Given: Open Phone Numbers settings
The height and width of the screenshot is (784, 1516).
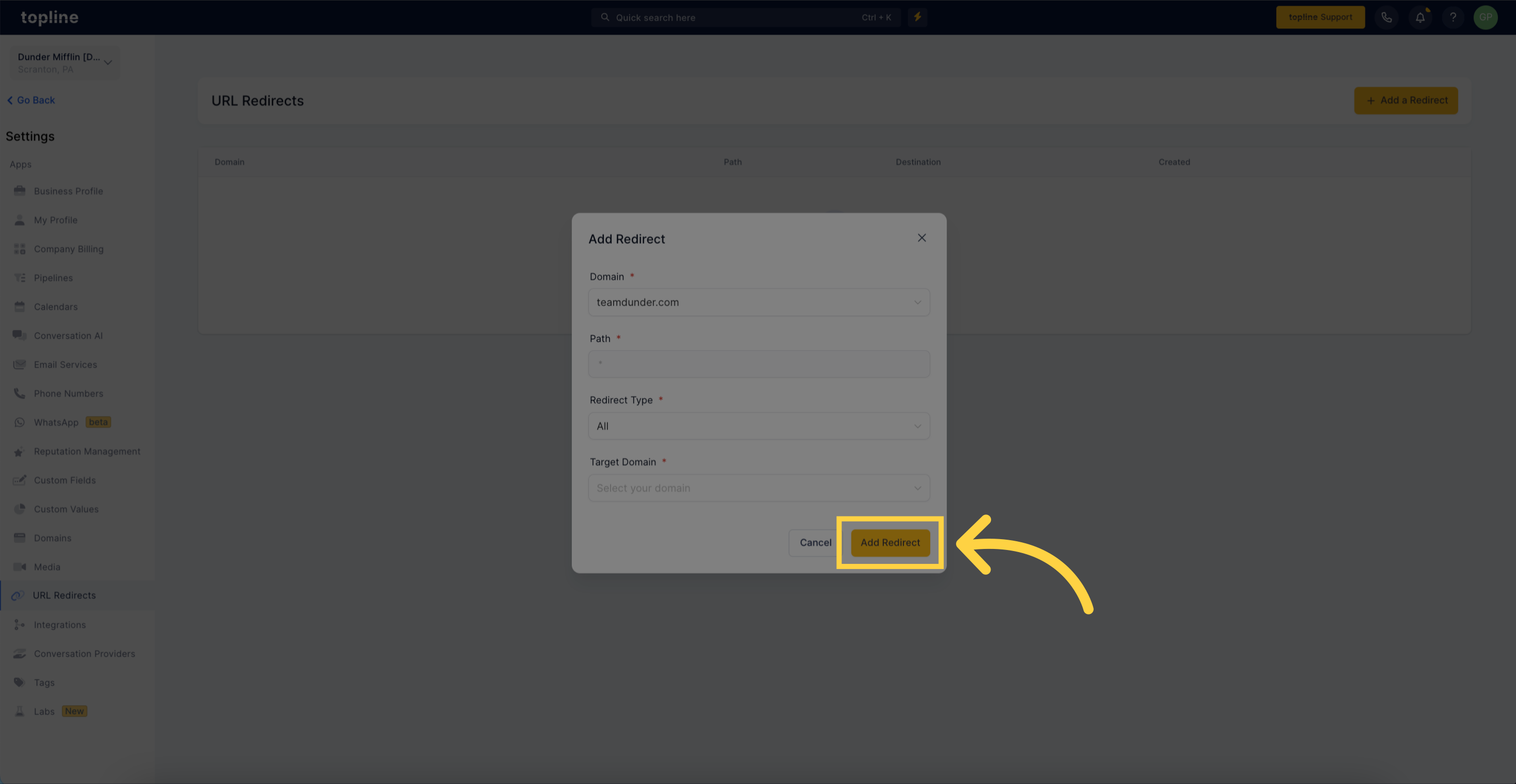Looking at the screenshot, I should [x=68, y=393].
